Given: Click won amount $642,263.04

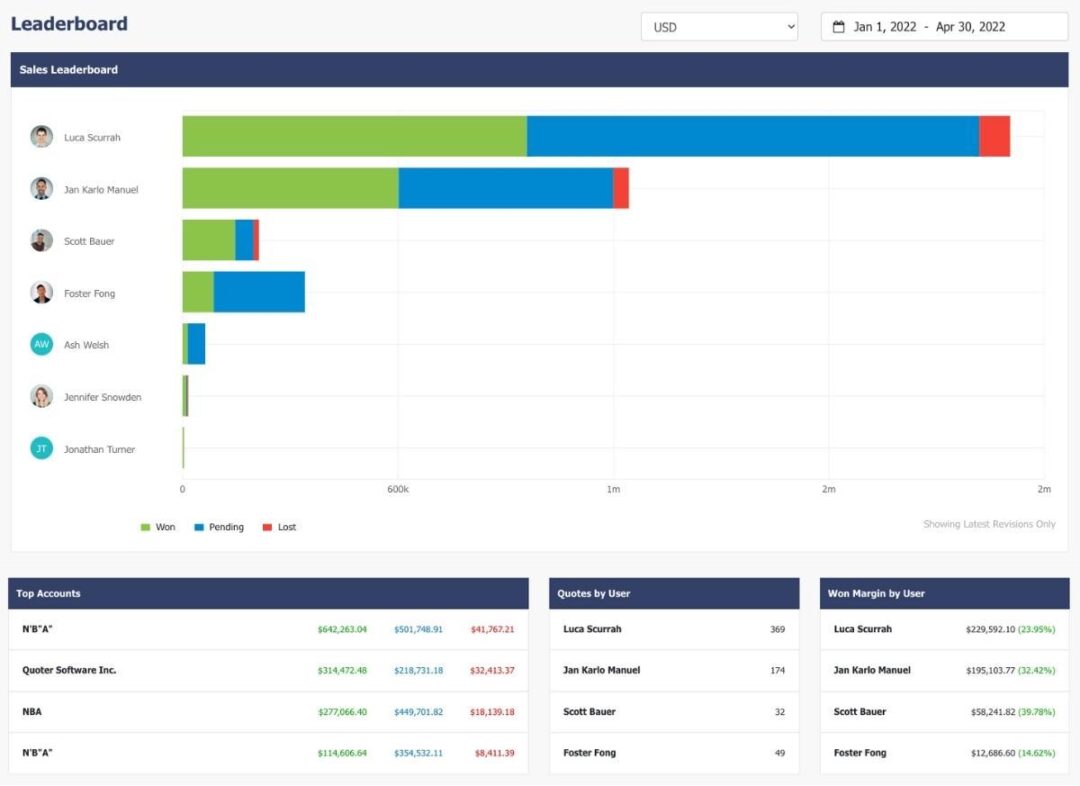Looking at the screenshot, I should click(342, 630).
